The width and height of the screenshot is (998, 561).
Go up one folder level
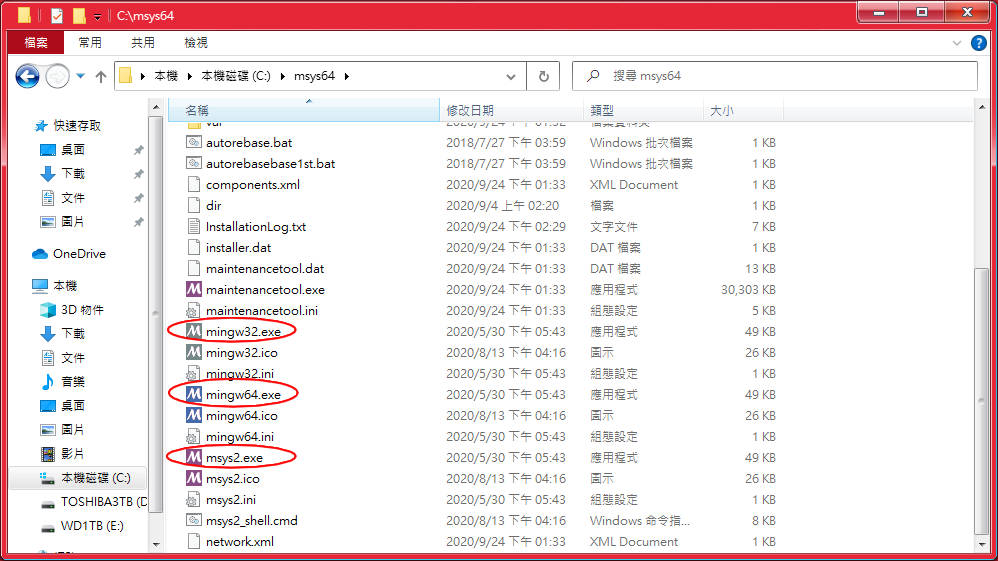(101, 76)
